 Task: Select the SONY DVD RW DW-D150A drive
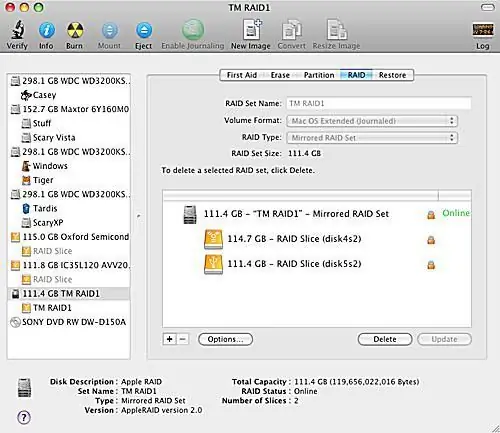[x=68, y=322]
